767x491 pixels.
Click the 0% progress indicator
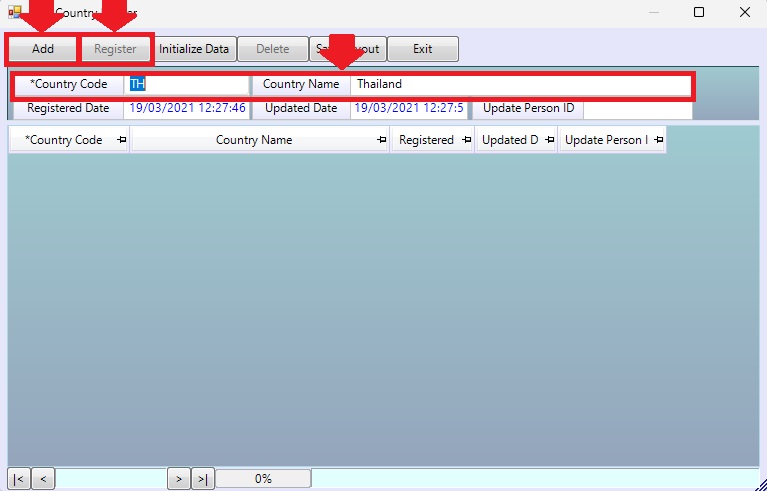pyautogui.click(x=263, y=479)
